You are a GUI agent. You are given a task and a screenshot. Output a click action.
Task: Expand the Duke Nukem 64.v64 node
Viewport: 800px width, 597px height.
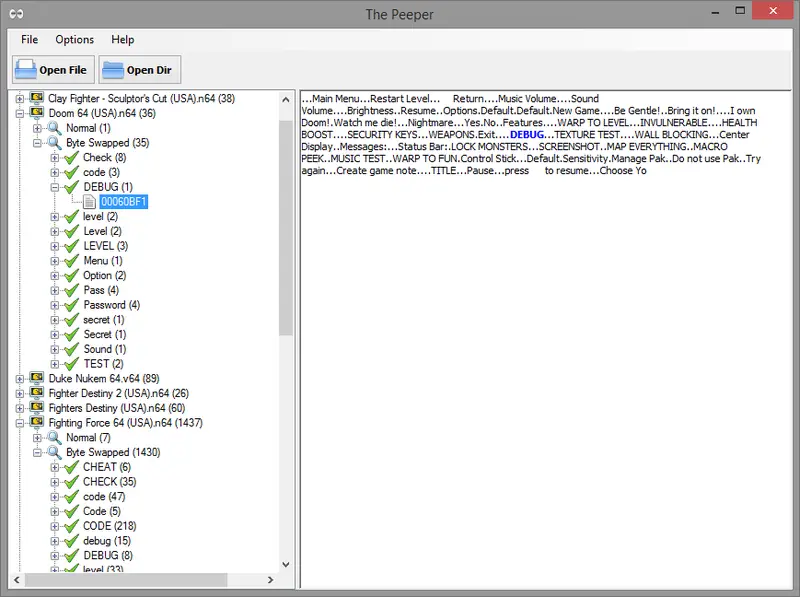19,379
